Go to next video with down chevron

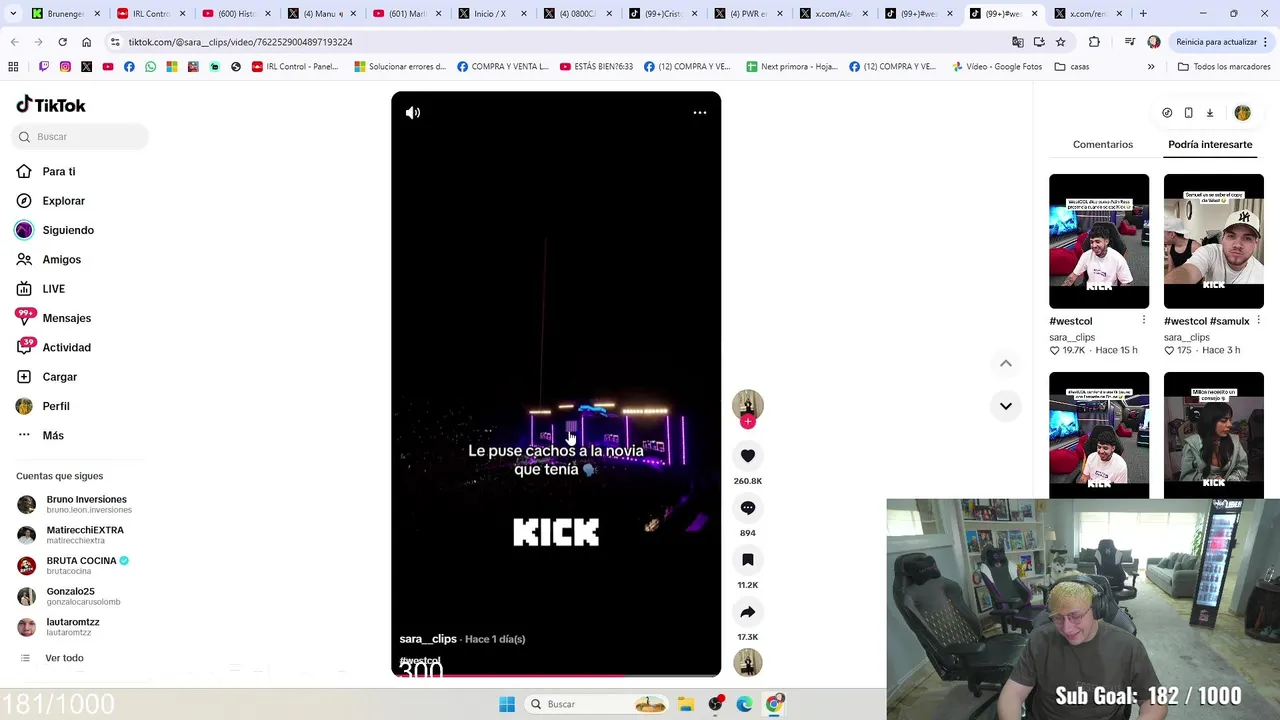(x=1006, y=406)
